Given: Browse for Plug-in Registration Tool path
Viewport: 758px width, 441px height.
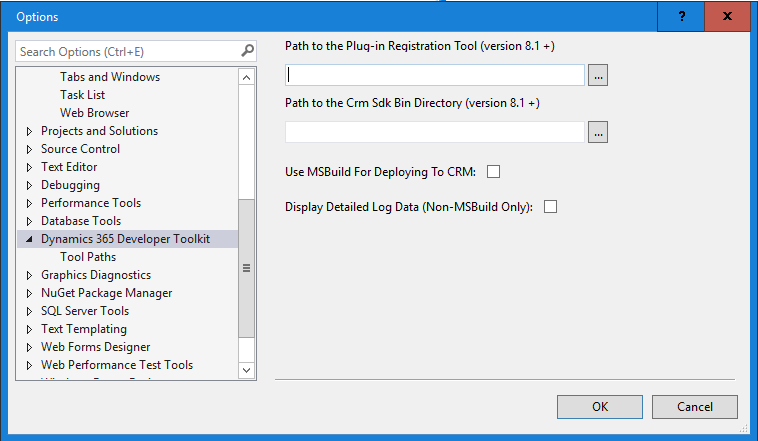Looking at the screenshot, I should [x=598, y=75].
